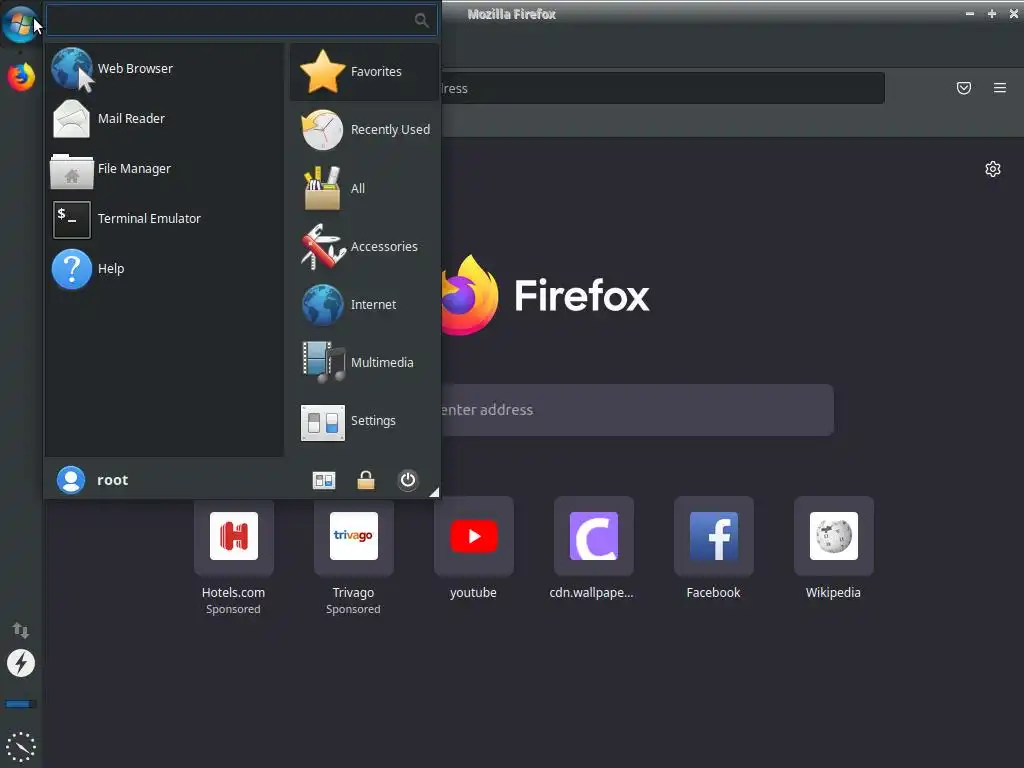1024x768 pixels.
Task: Click the blue panel indicator bar
Action: [21, 704]
